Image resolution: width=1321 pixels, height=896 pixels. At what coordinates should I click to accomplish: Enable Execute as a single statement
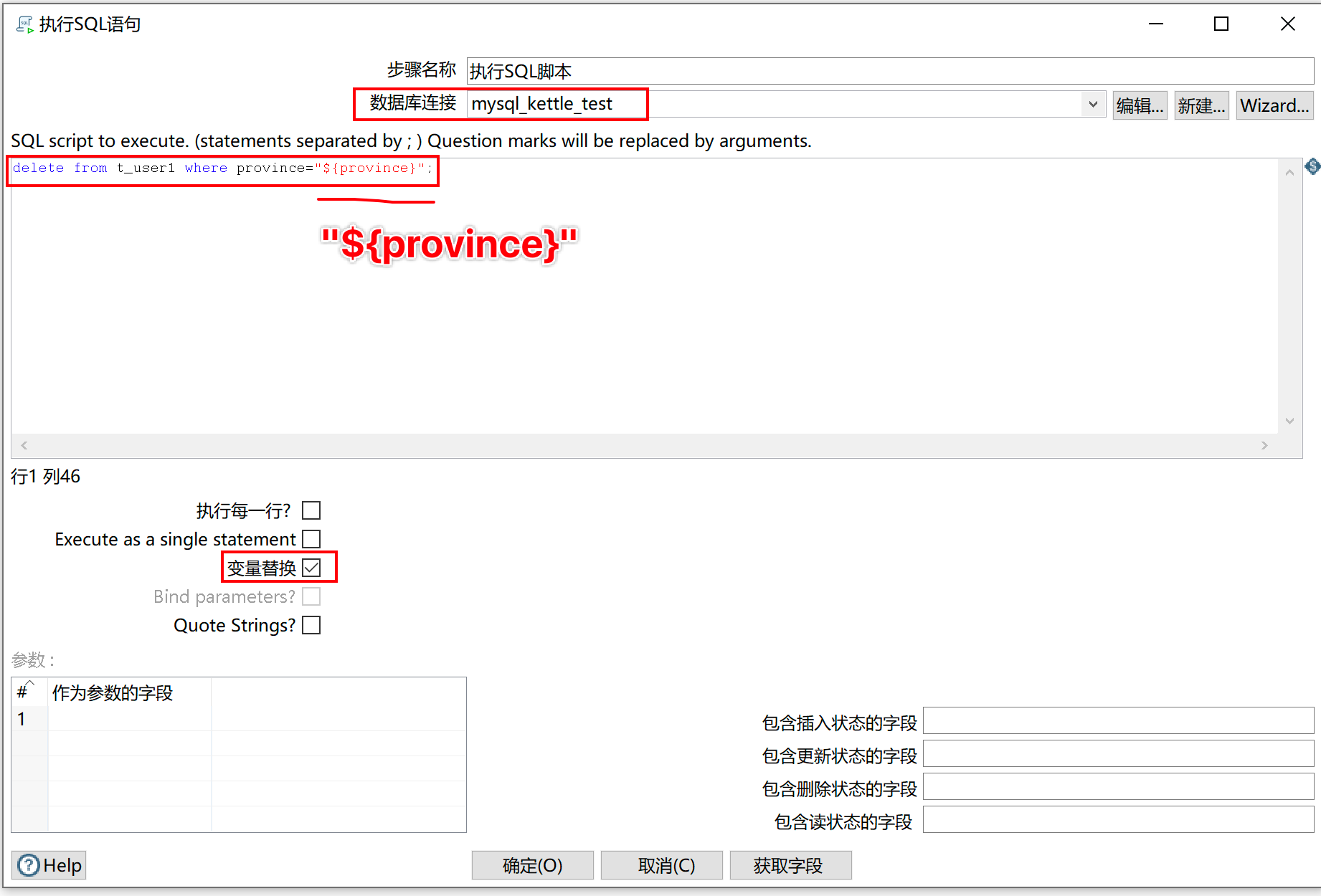(311, 538)
